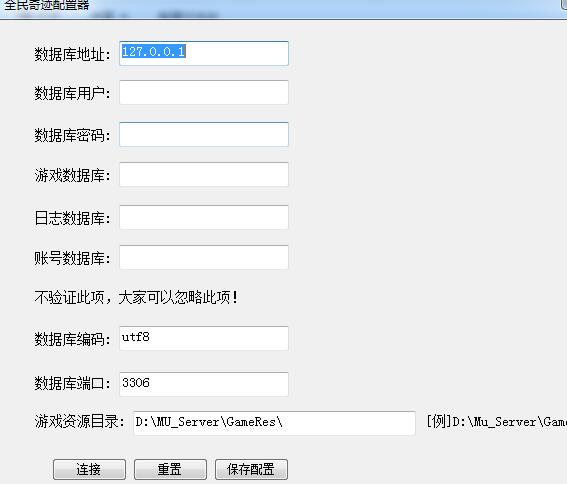
Task: Click the 连接 connect button
Action: [x=89, y=470]
